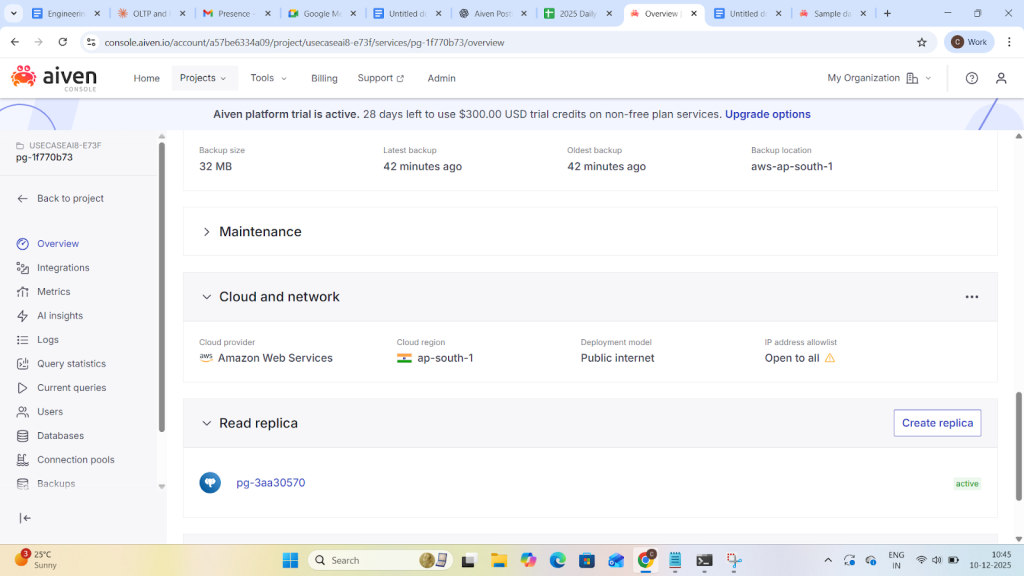This screenshot has height=576, width=1024.
Task: Open the Projects dropdown menu
Action: click(204, 78)
